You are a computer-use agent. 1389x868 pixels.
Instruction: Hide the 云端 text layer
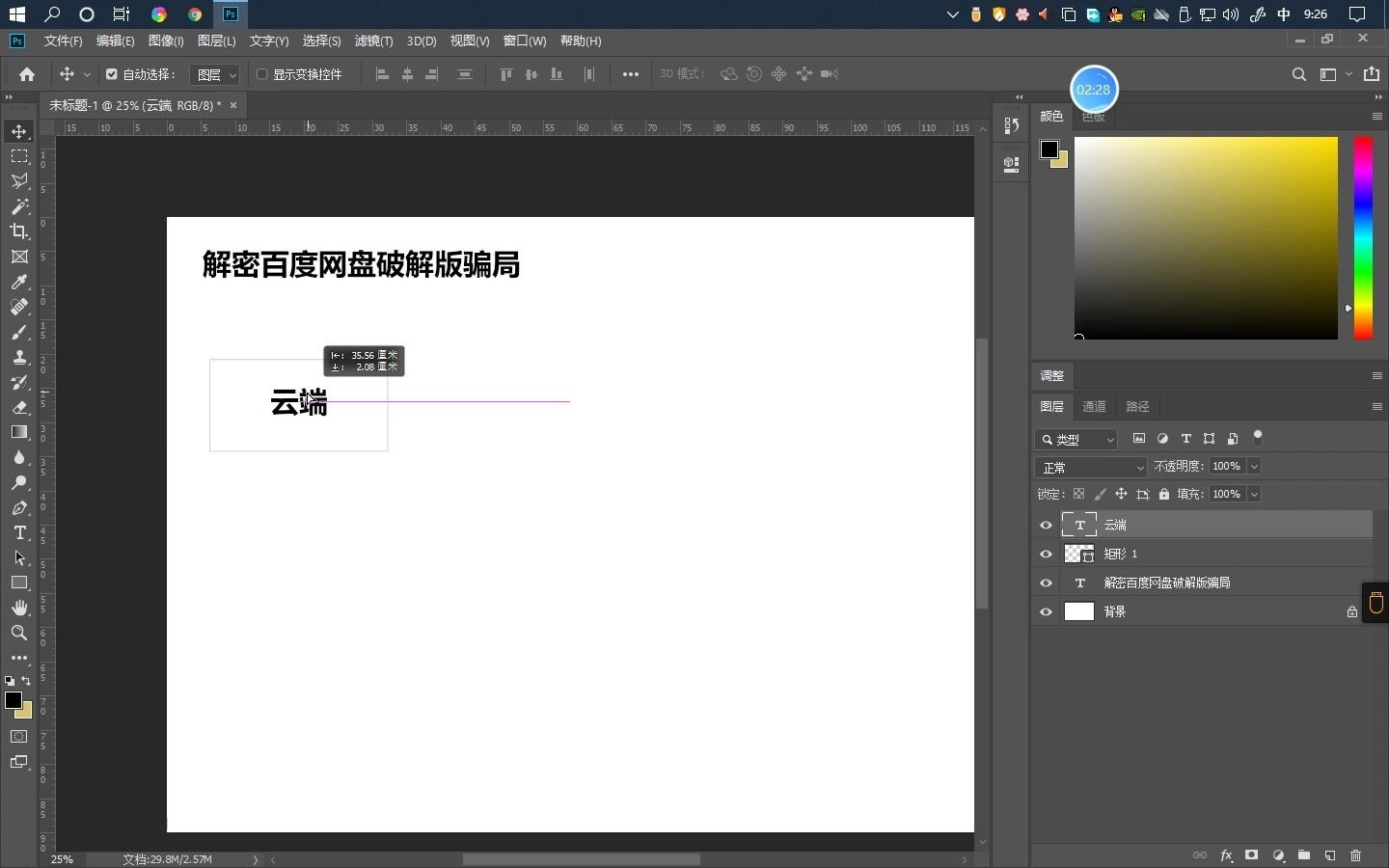(x=1046, y=526)
